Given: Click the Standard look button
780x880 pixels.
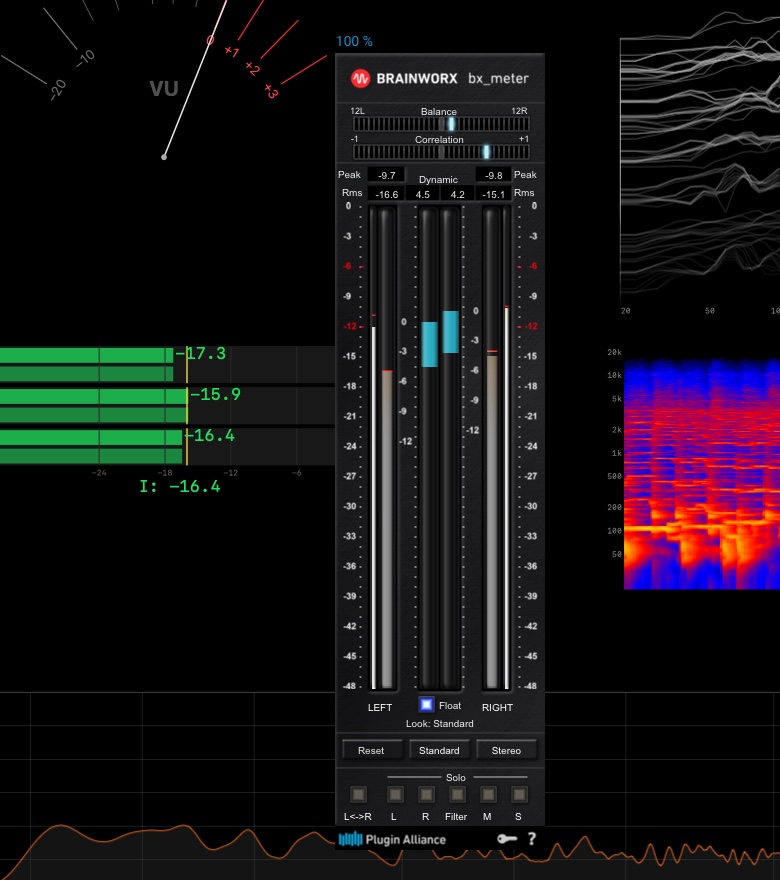Looking at the screenshot, I should (439, 750).
